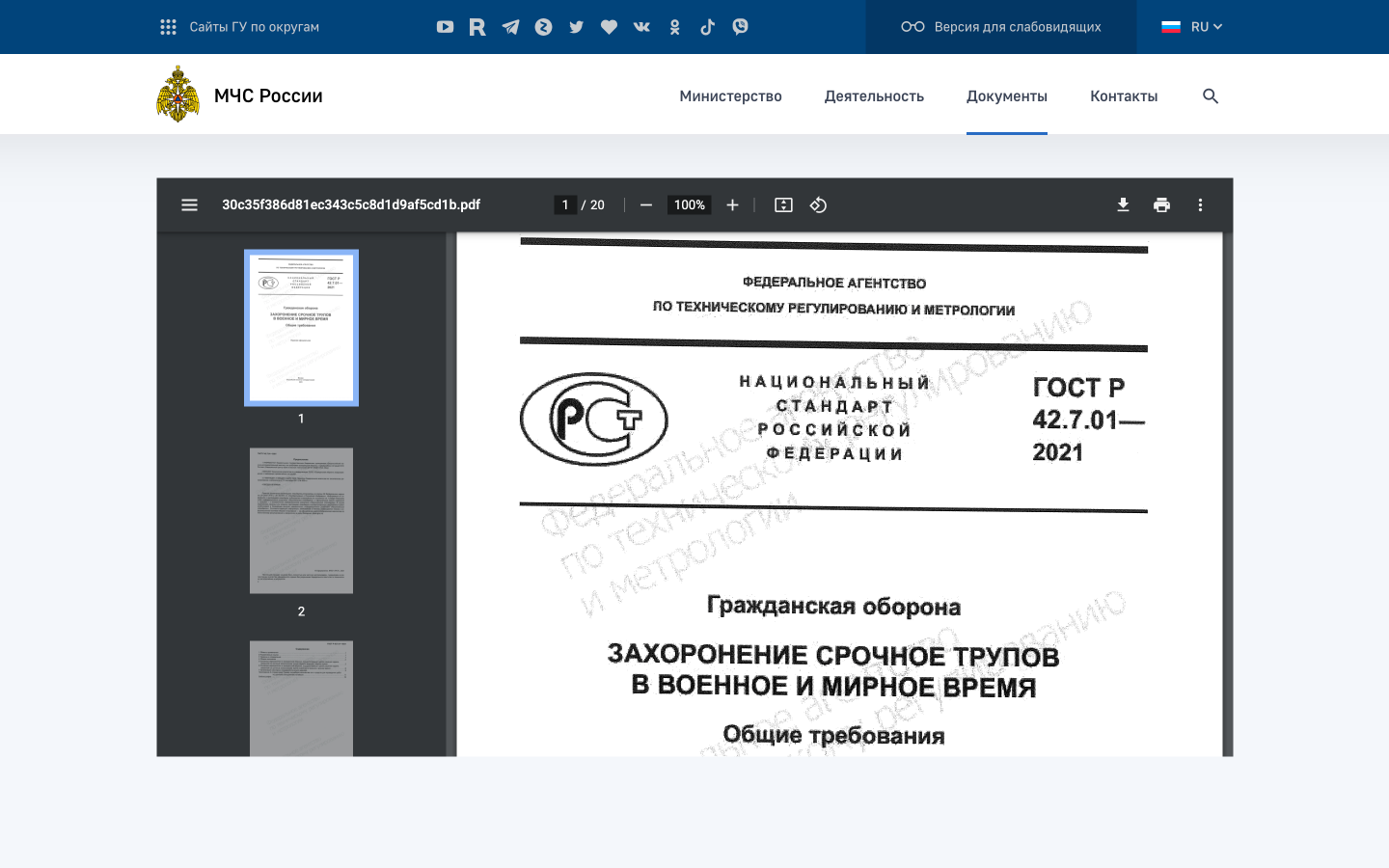Viewport: 1389px width, 868px height.
Task: Click the Сайты ГУ по округам link
Action: pos(254,27)
